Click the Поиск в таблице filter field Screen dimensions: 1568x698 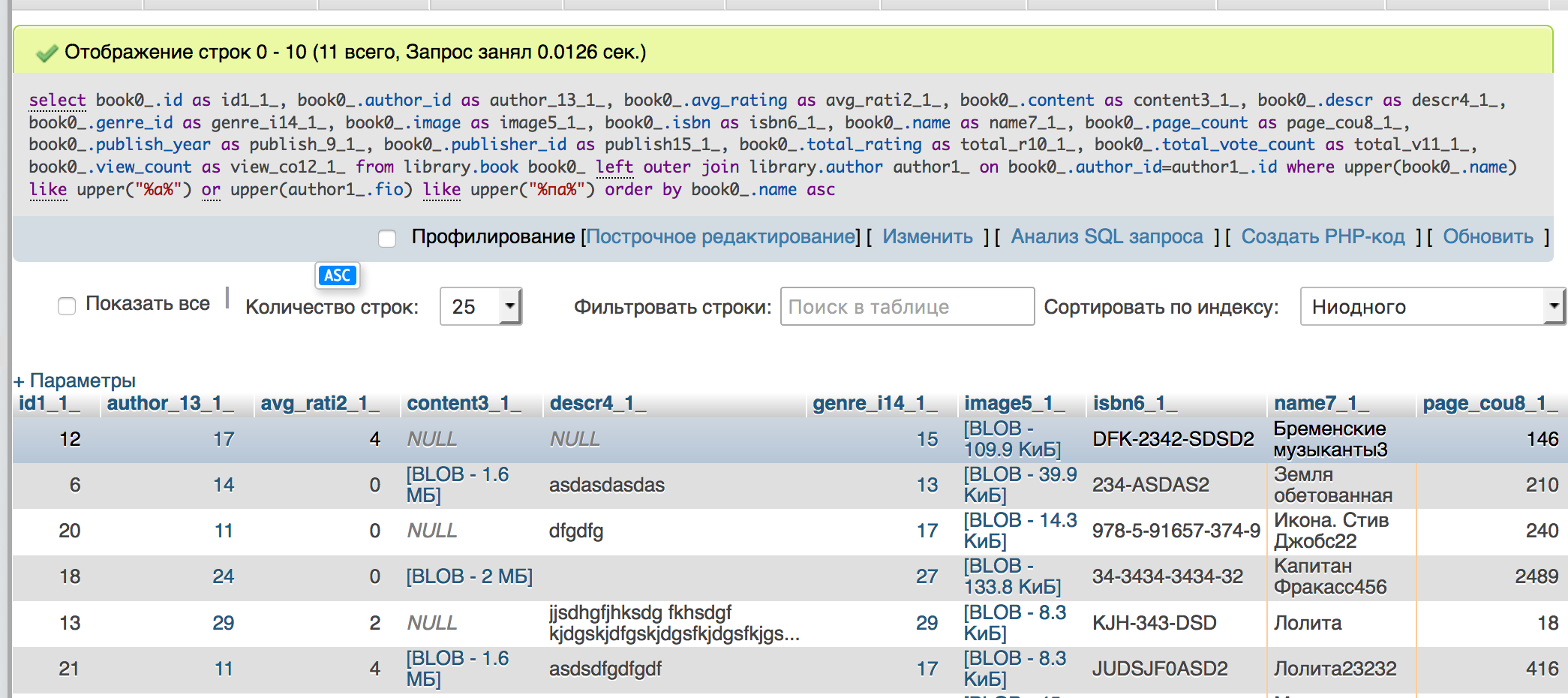[x=907, y=306]
